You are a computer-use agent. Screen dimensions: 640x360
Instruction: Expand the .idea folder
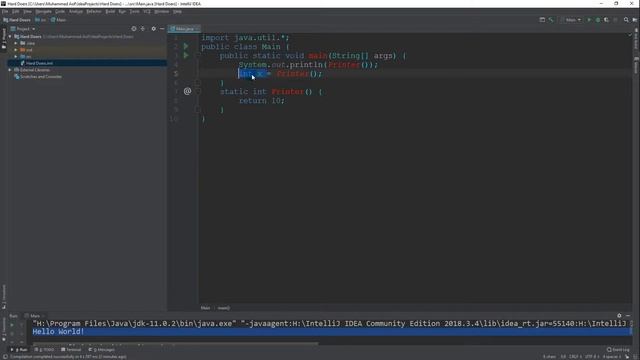pyautogui.click(x=16, y=43)
